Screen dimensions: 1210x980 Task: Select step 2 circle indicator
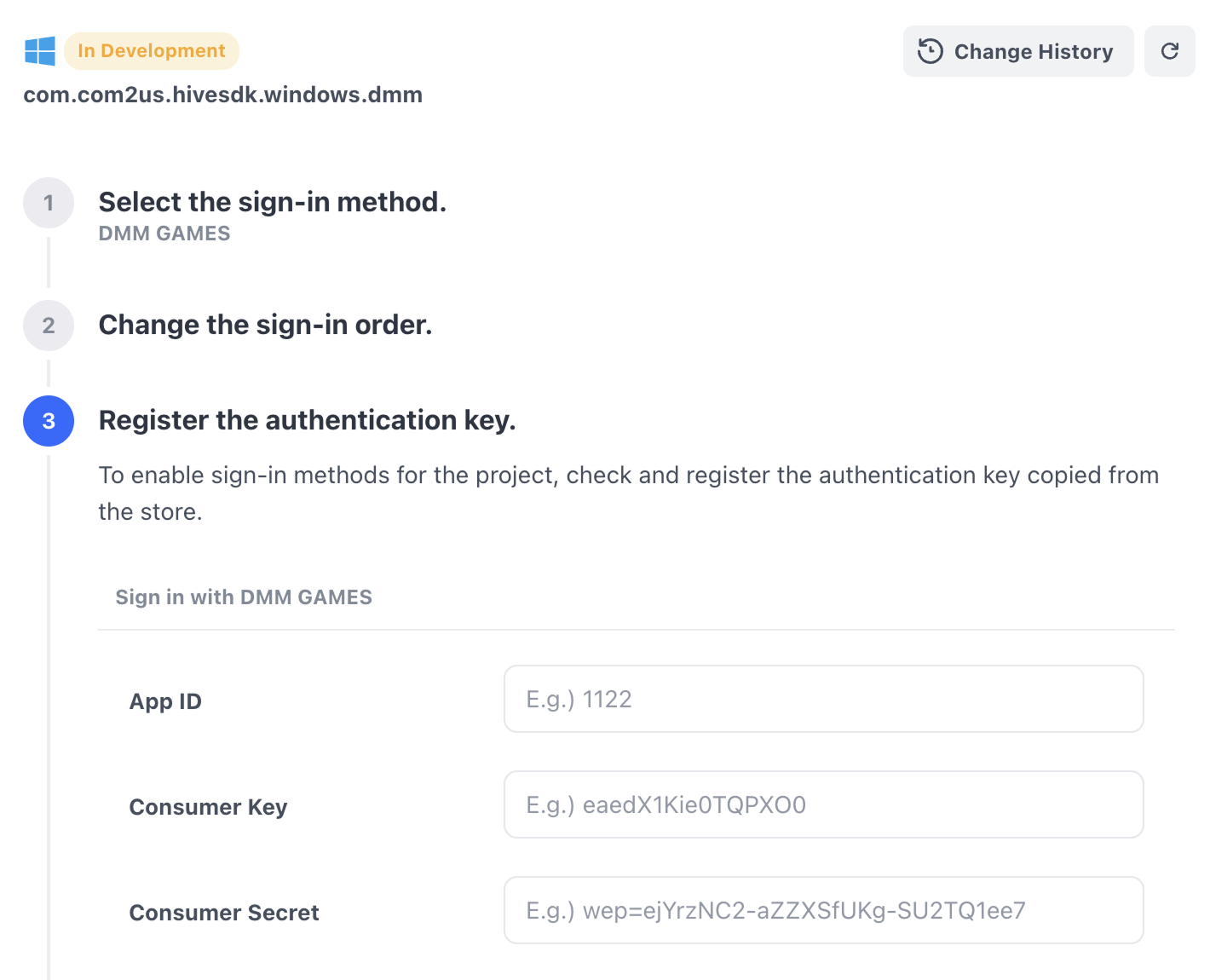coord(49,326)
